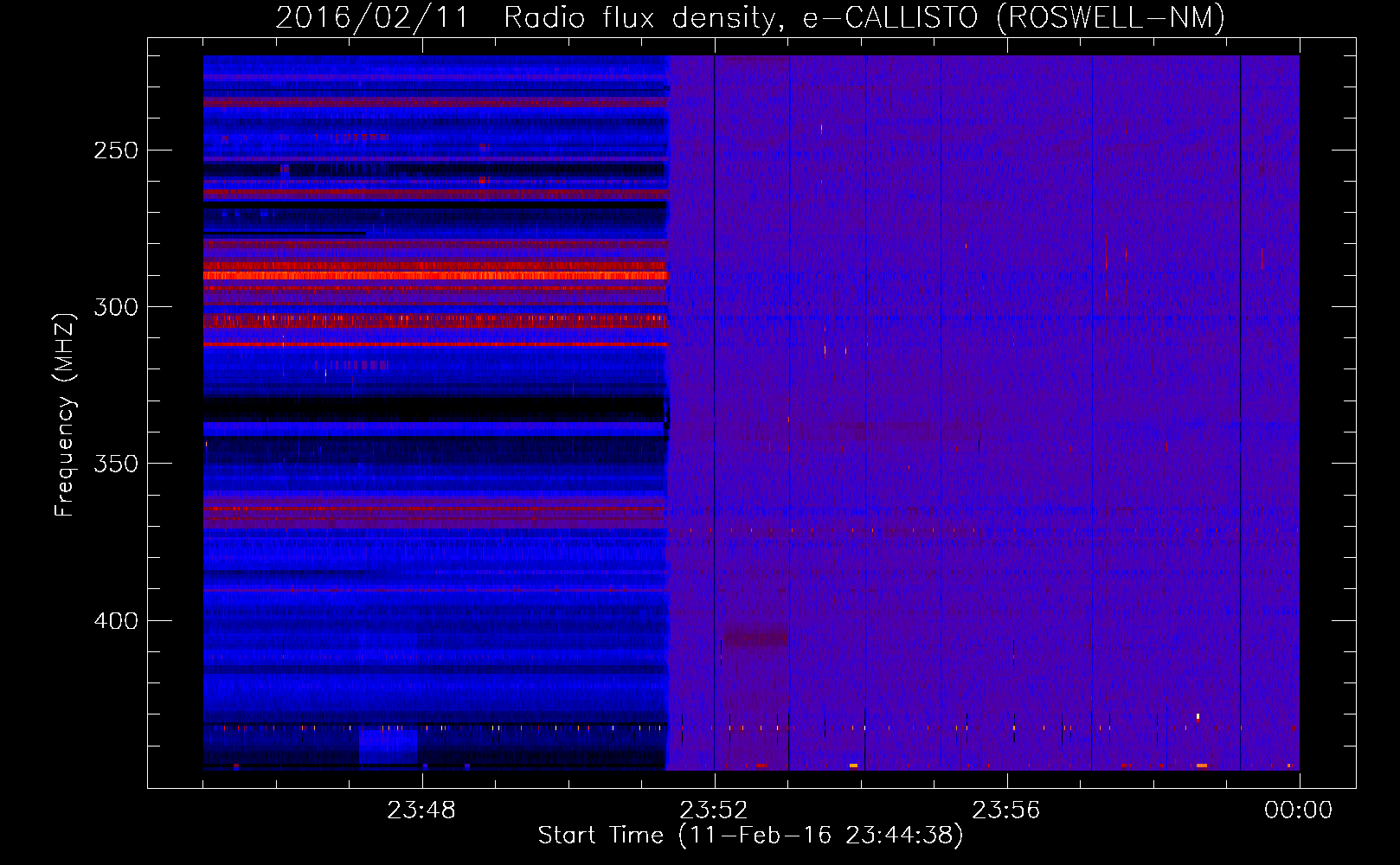Click the 23:48 time tick label
1400x865 pixels.
(x=421, y=811)
